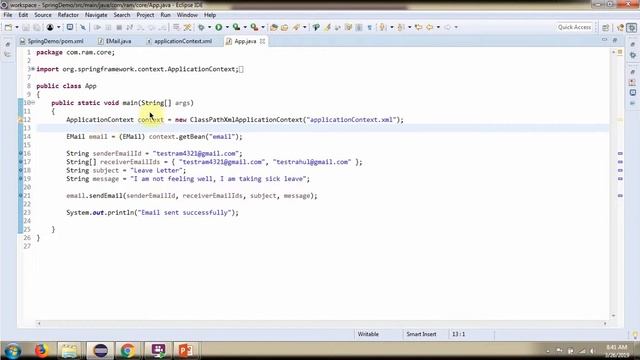640x360 pixels.
Task: Open PowerPoint from the taskbar
Action: tap(186, 351)
